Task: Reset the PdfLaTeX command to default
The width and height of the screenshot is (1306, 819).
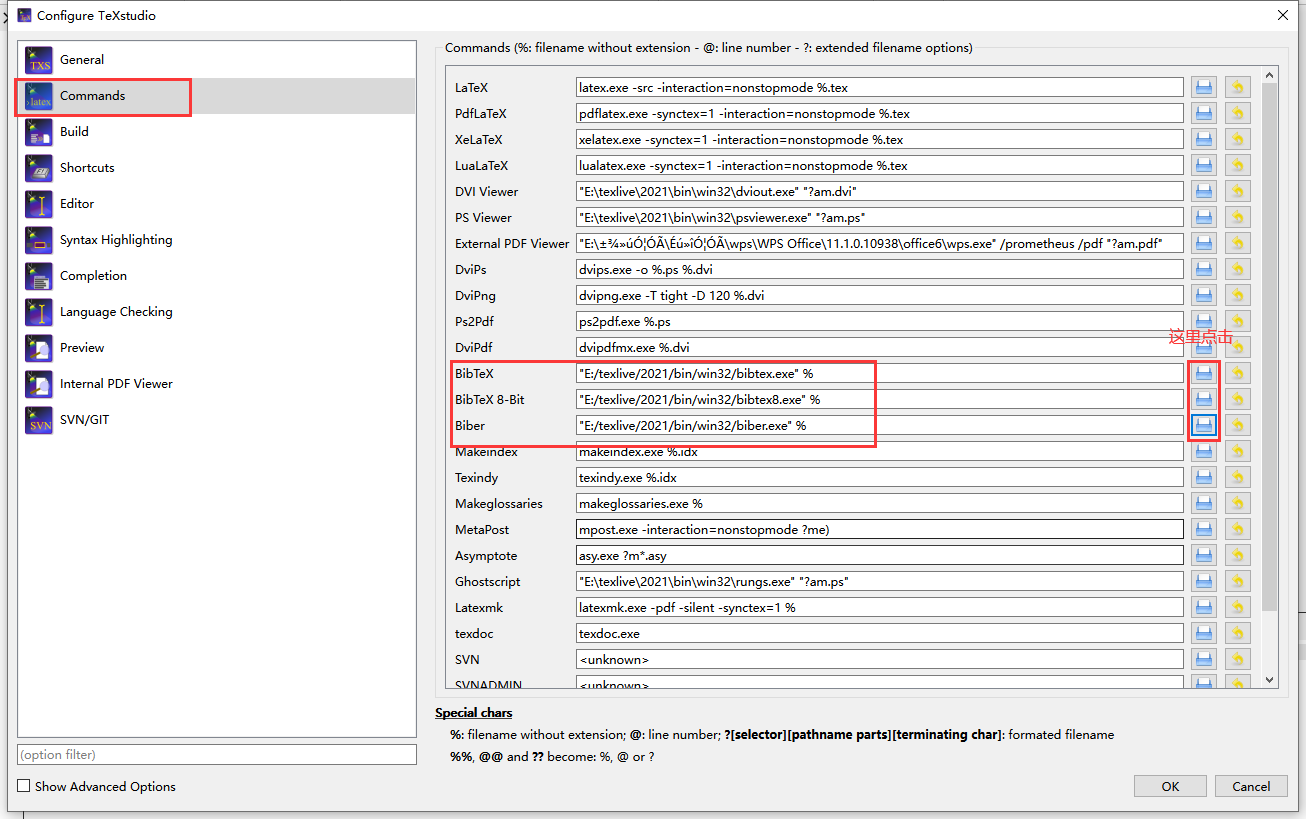Action: [x=1238, y=113]
